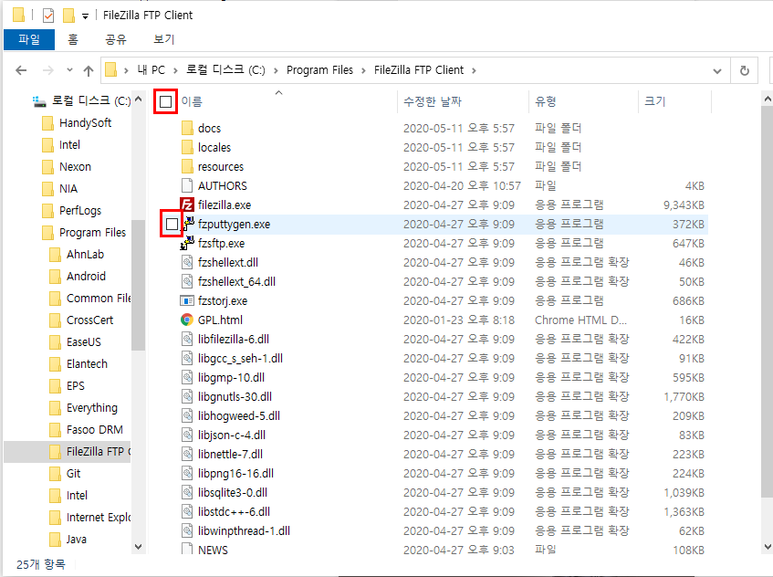Open the 홈 ribbon tab
Viewport: 773px width, 577px height.
click(x=73, y=39)
